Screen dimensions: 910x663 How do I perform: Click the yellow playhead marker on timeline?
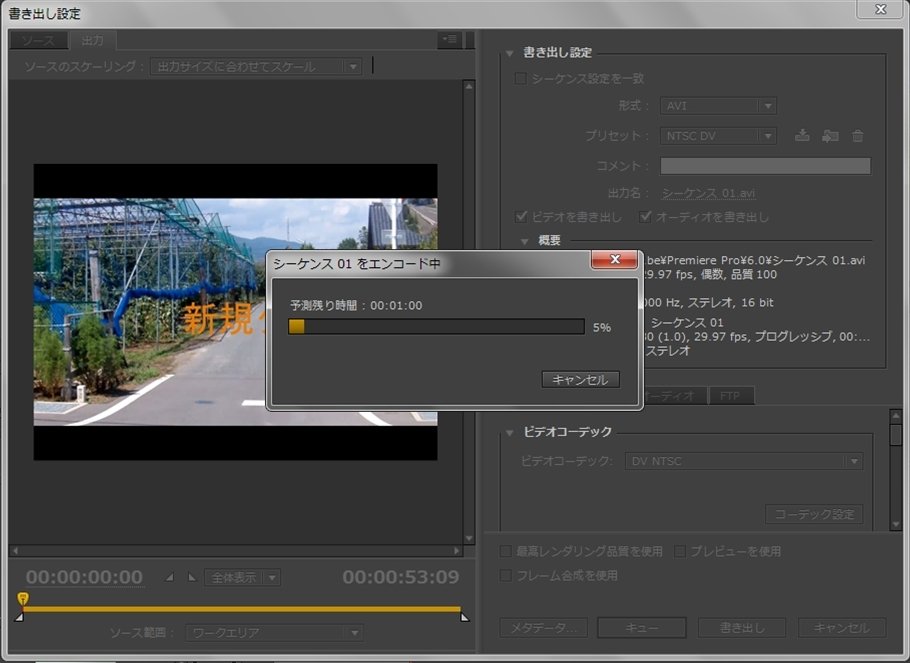click(x=22, y=598)
